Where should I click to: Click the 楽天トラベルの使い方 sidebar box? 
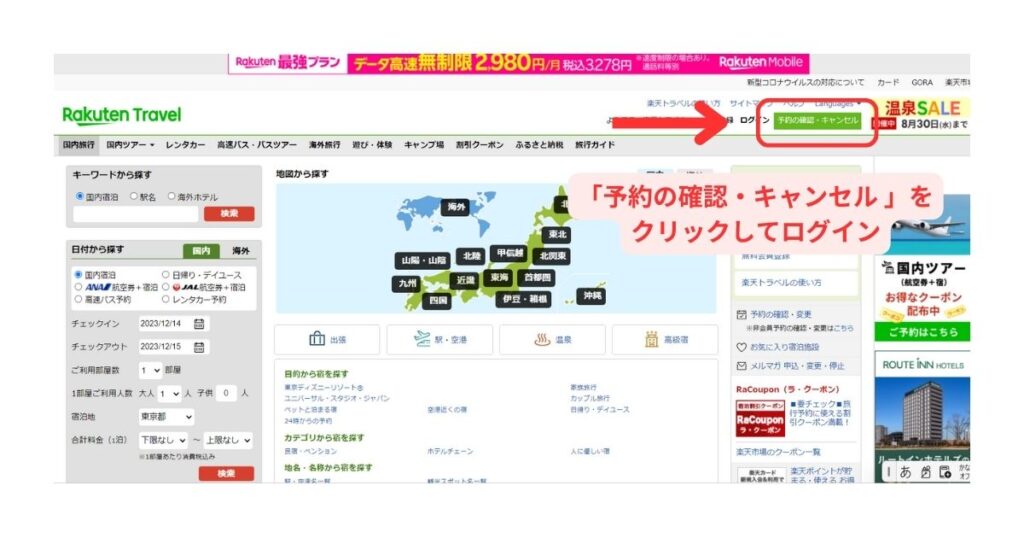click(x=796, y=283)
